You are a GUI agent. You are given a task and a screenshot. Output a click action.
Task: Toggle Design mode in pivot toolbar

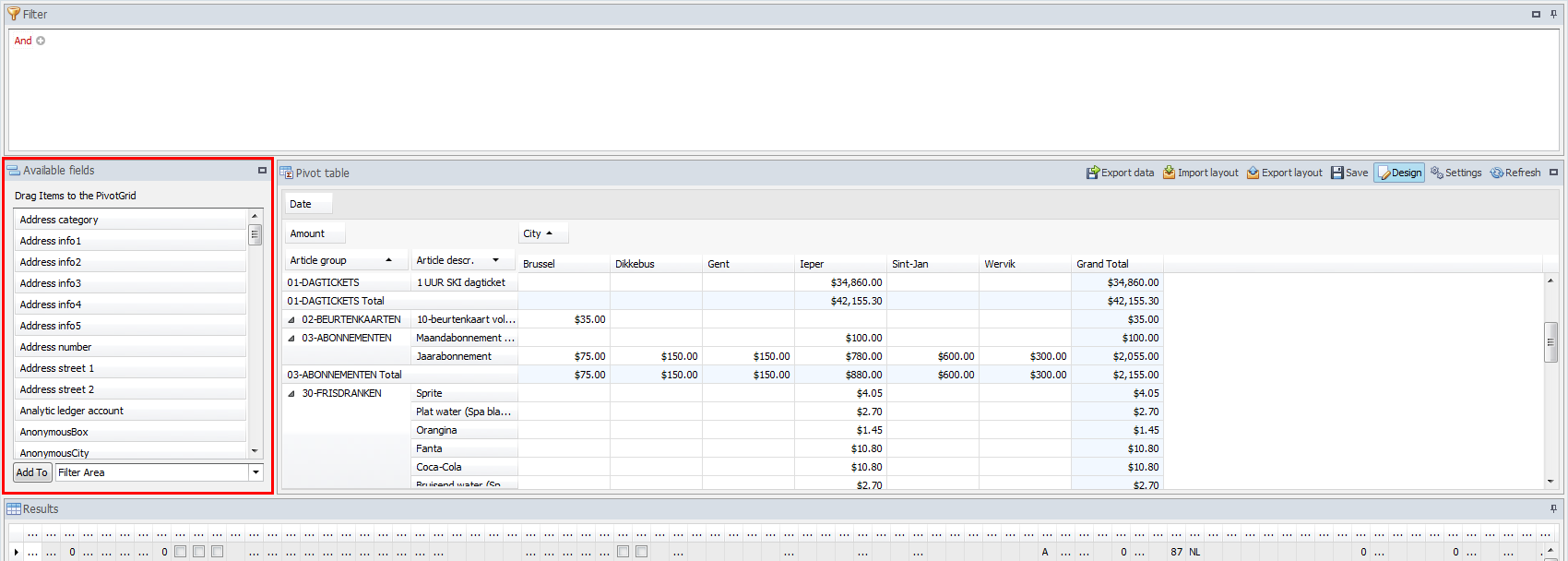click(1399, 173)
